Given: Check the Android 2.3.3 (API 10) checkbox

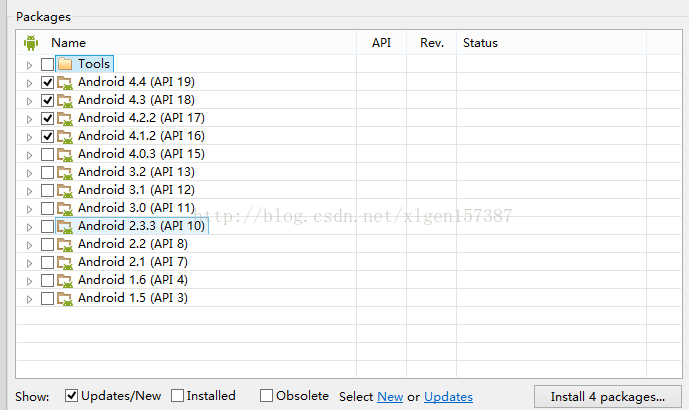Looking at the screenshot, I should (x=47, y=226).
